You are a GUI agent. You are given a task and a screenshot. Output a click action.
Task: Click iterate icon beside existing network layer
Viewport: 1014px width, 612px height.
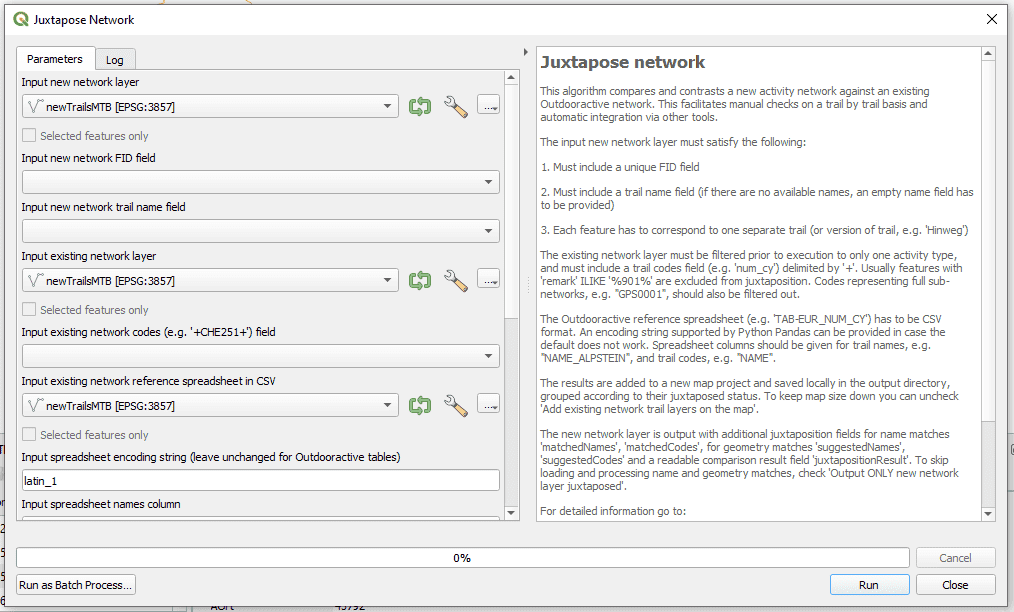click(420, 280)
